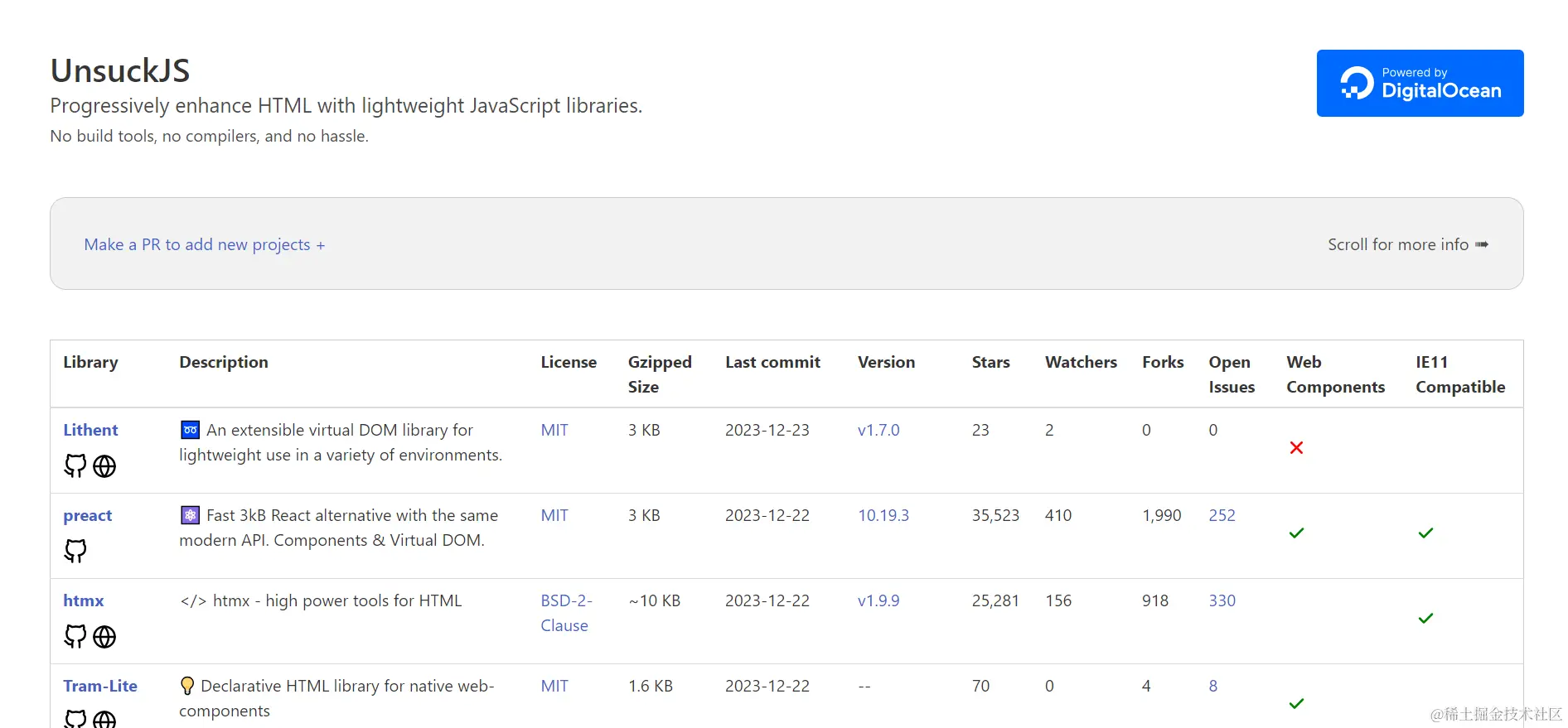Click htmx's IE11 Compatible green checkmark
This screenshot has width=1568, height=728.
(x=1425, y=619)
